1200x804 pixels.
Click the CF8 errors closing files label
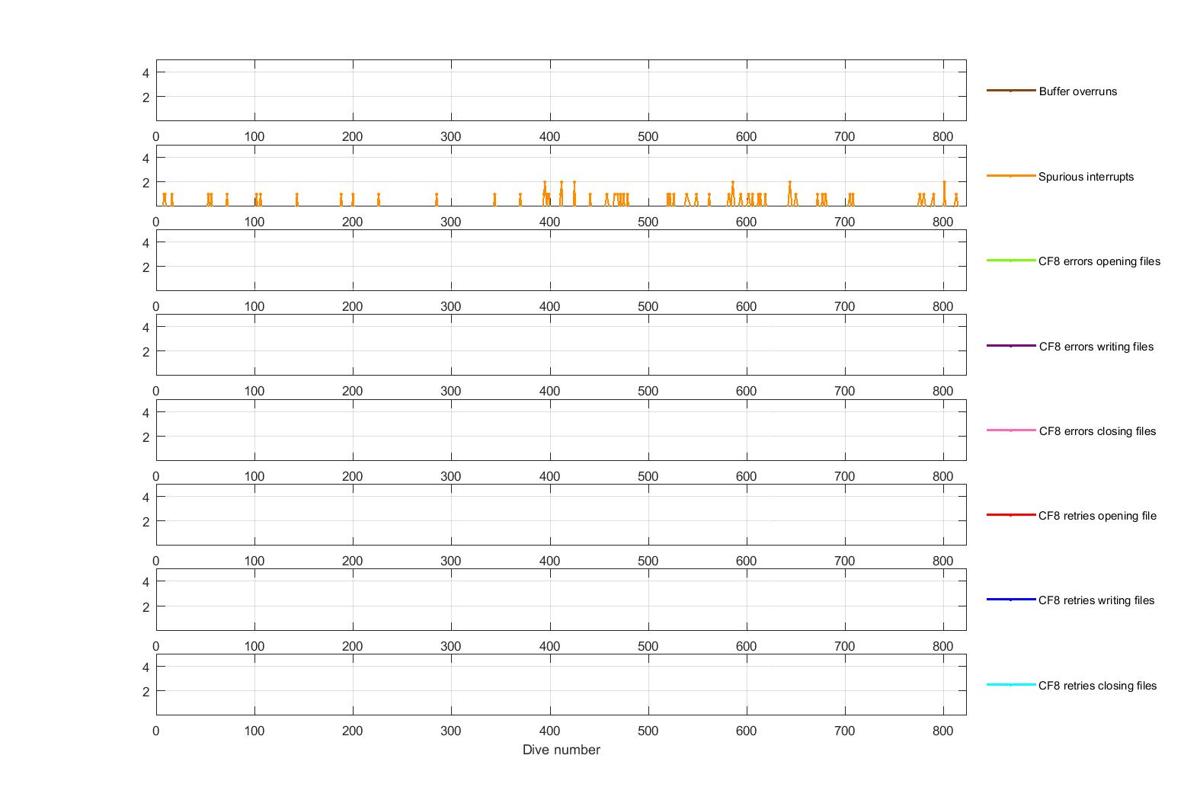(x=1097, y=431)
